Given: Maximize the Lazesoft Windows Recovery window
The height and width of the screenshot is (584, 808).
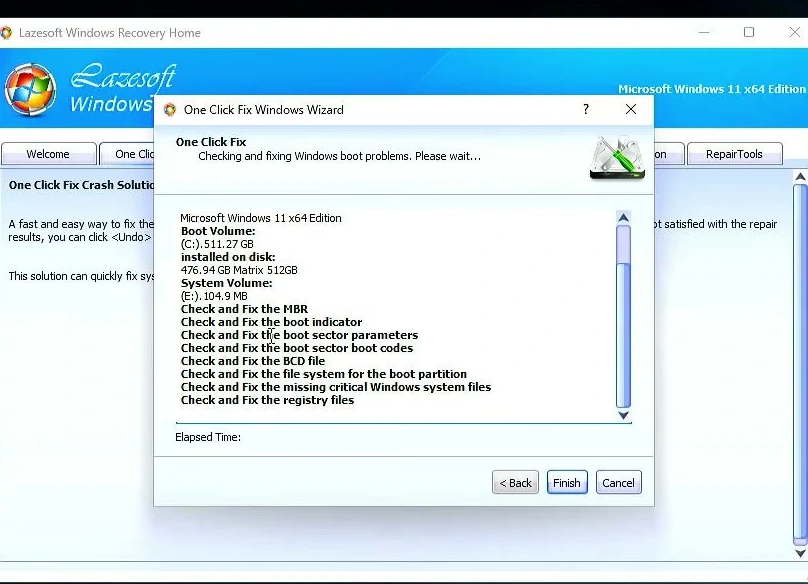Looking at the screenshot, I should pyautogui.click(x=749, y=32).
